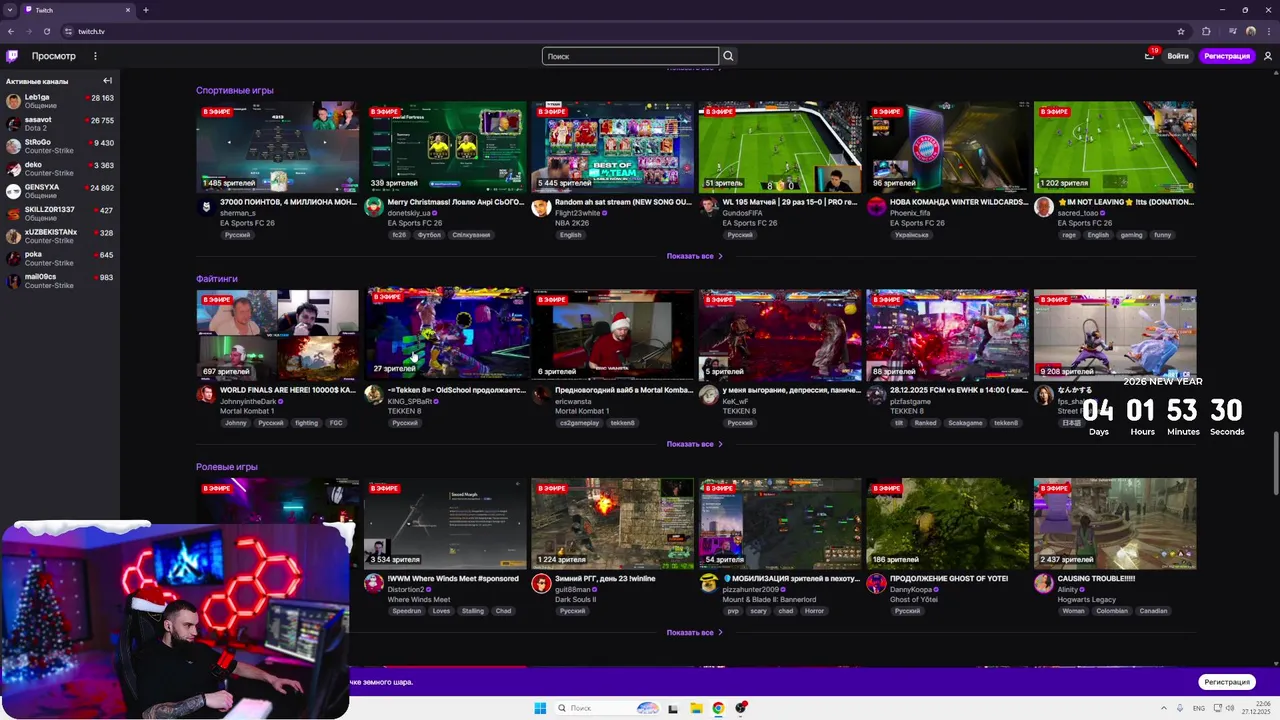
Task: Open sasavot Dota 2 channel in sidebar
Action: [60, 124]
